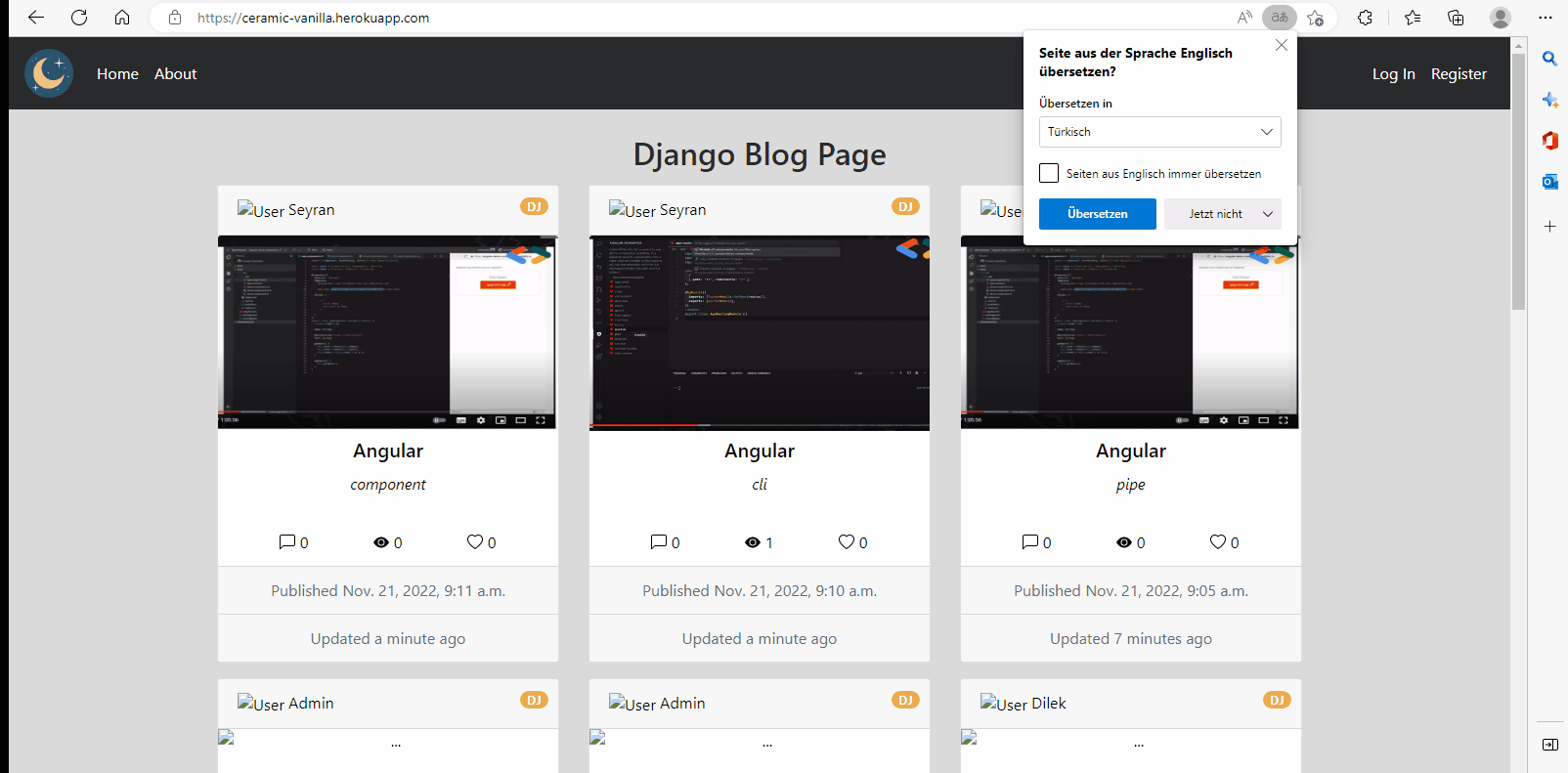Open the sidebar search icon

click(x=1549, y=59)
